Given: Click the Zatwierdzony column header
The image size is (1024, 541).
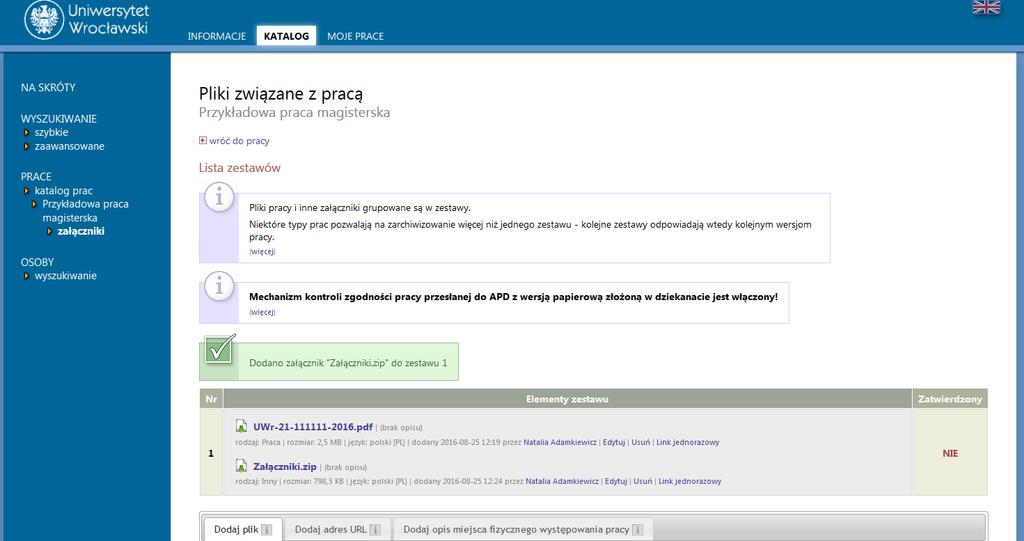Looking at the screenshot, I should pyautogui.click(x=950, y=399).
